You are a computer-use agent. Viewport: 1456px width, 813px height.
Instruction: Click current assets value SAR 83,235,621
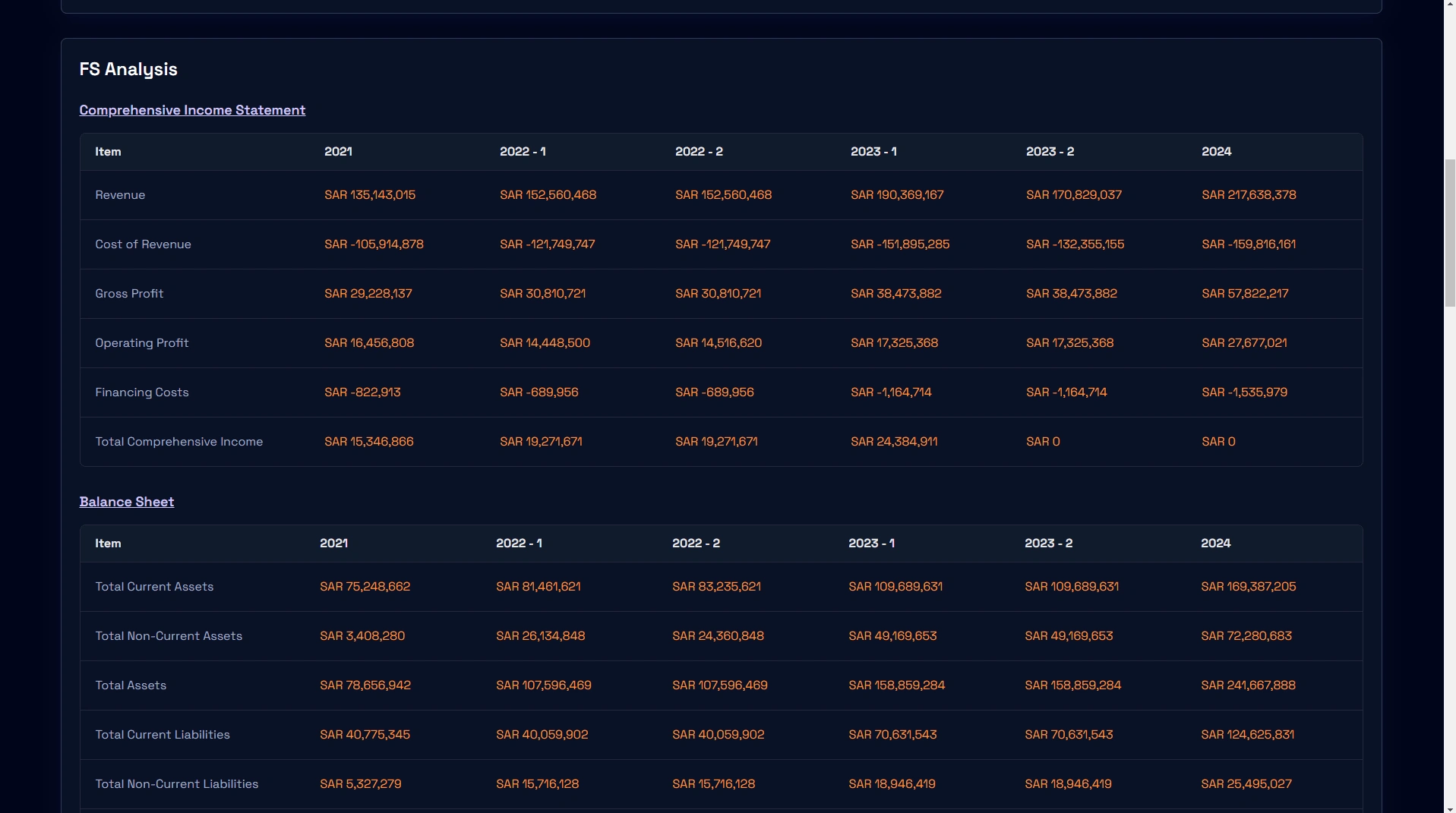click(716, 587)
